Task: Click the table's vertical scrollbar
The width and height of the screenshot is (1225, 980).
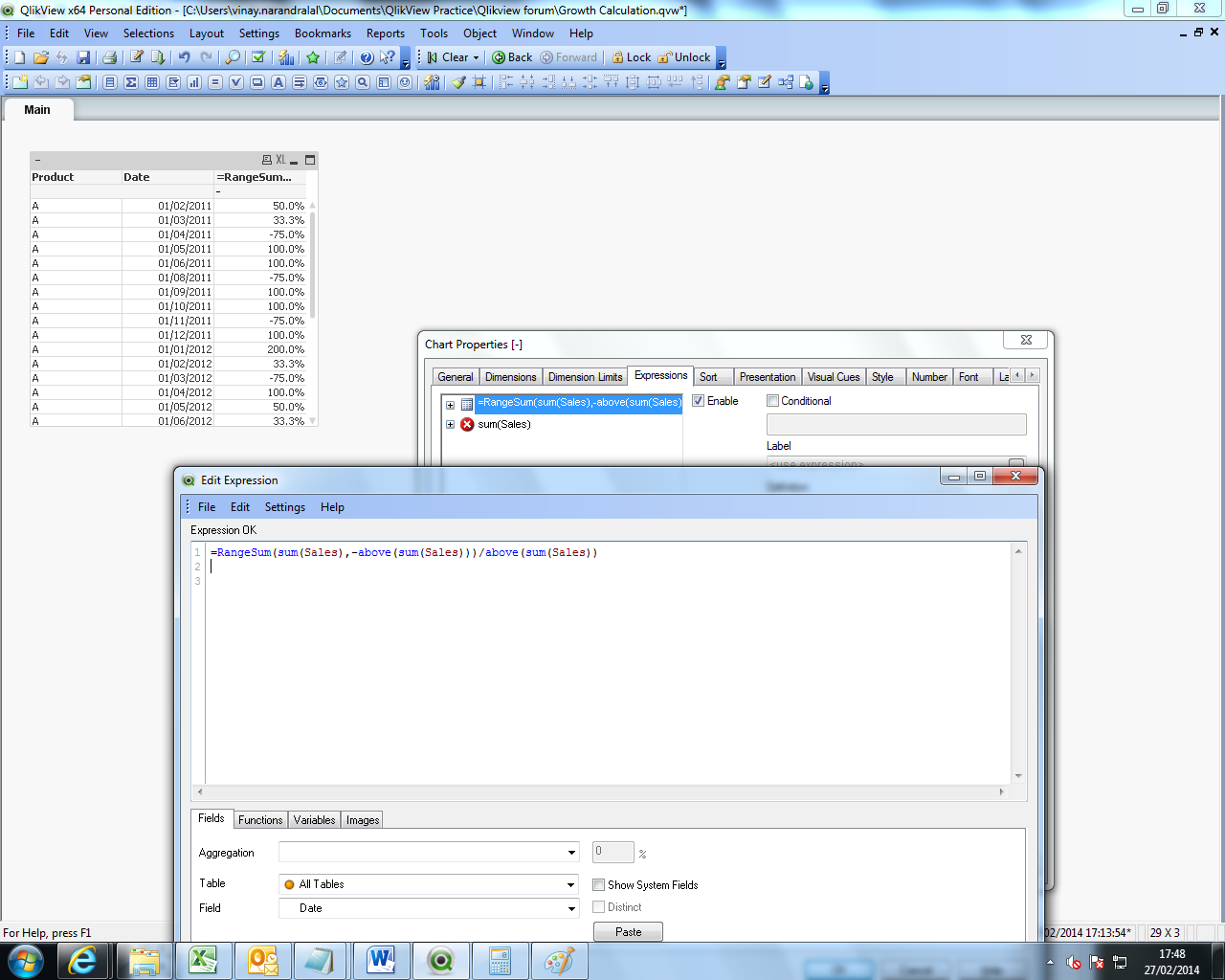Action: 313,311
